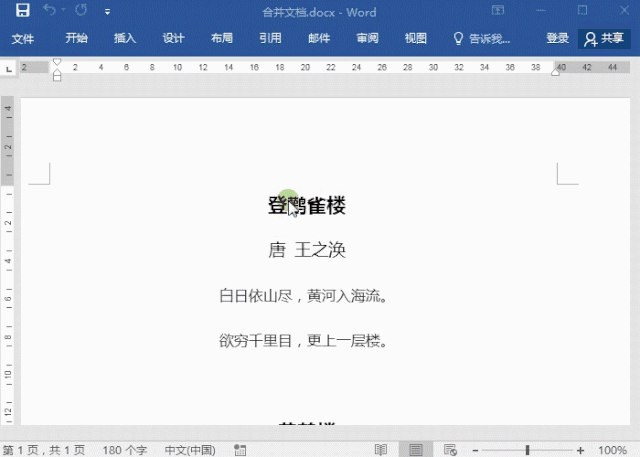Open the 文件 menu
The width and height of the screenshot is (640, 457).
22,39
